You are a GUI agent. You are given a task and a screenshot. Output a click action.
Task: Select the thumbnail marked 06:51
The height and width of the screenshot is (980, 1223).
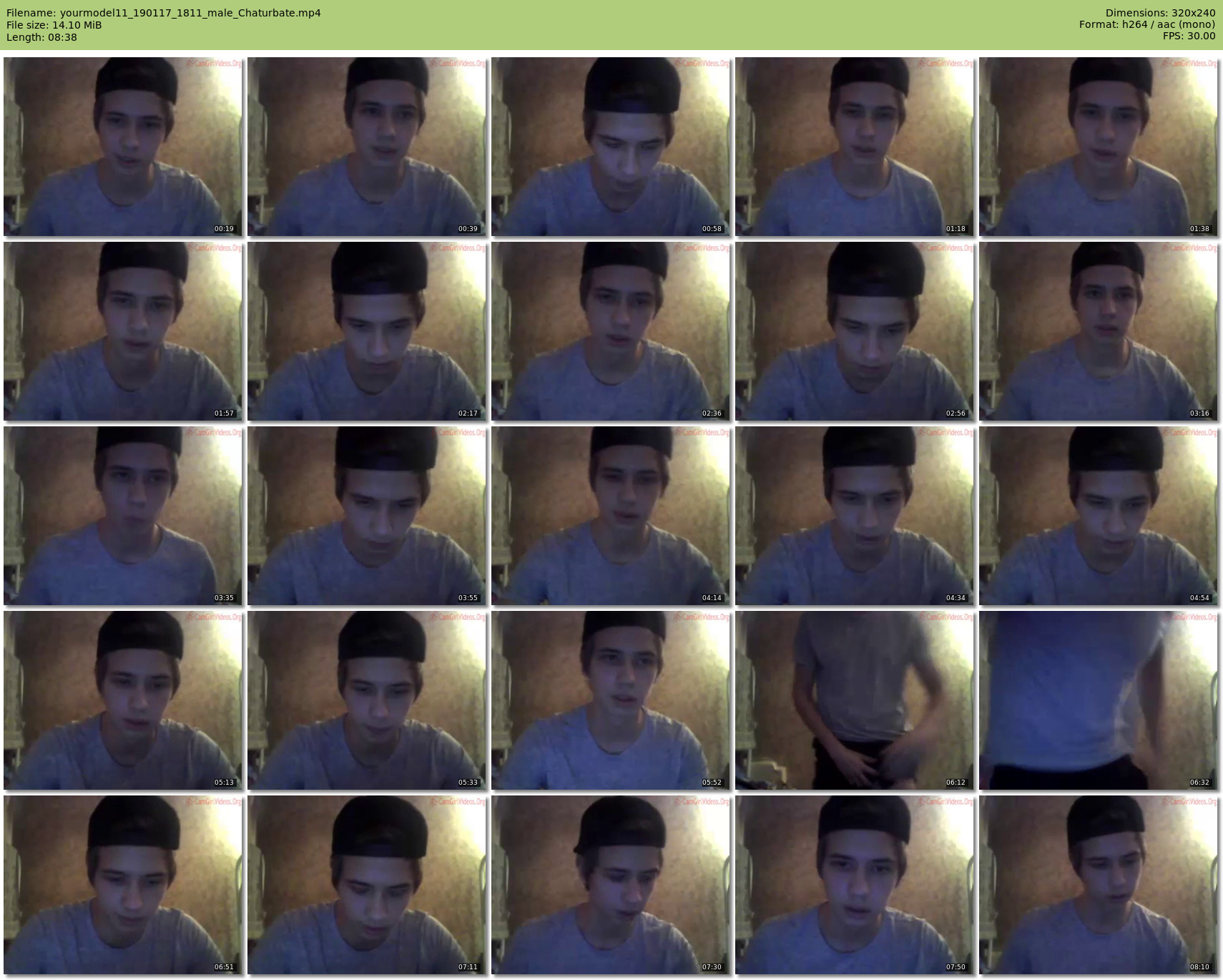[123, 885]
